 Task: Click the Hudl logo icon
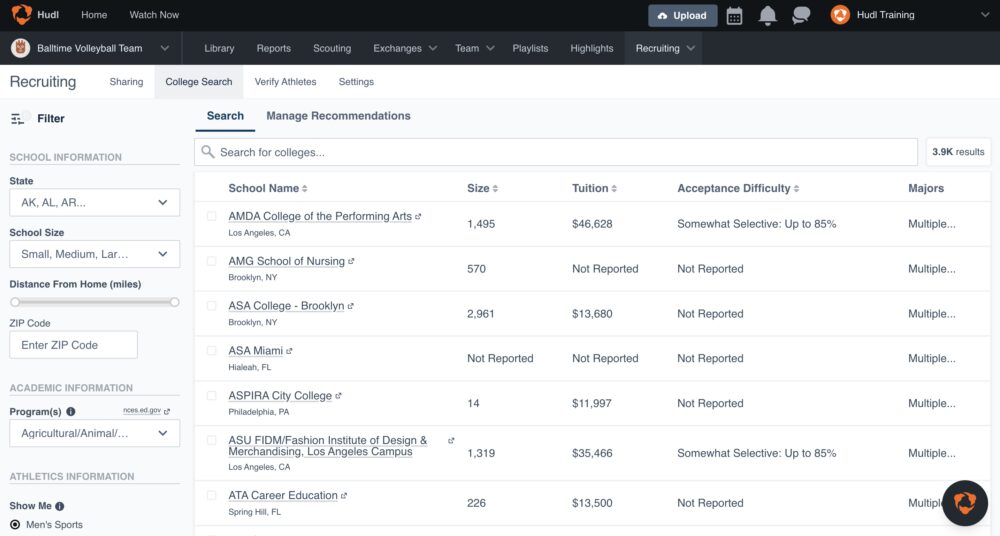20,15
